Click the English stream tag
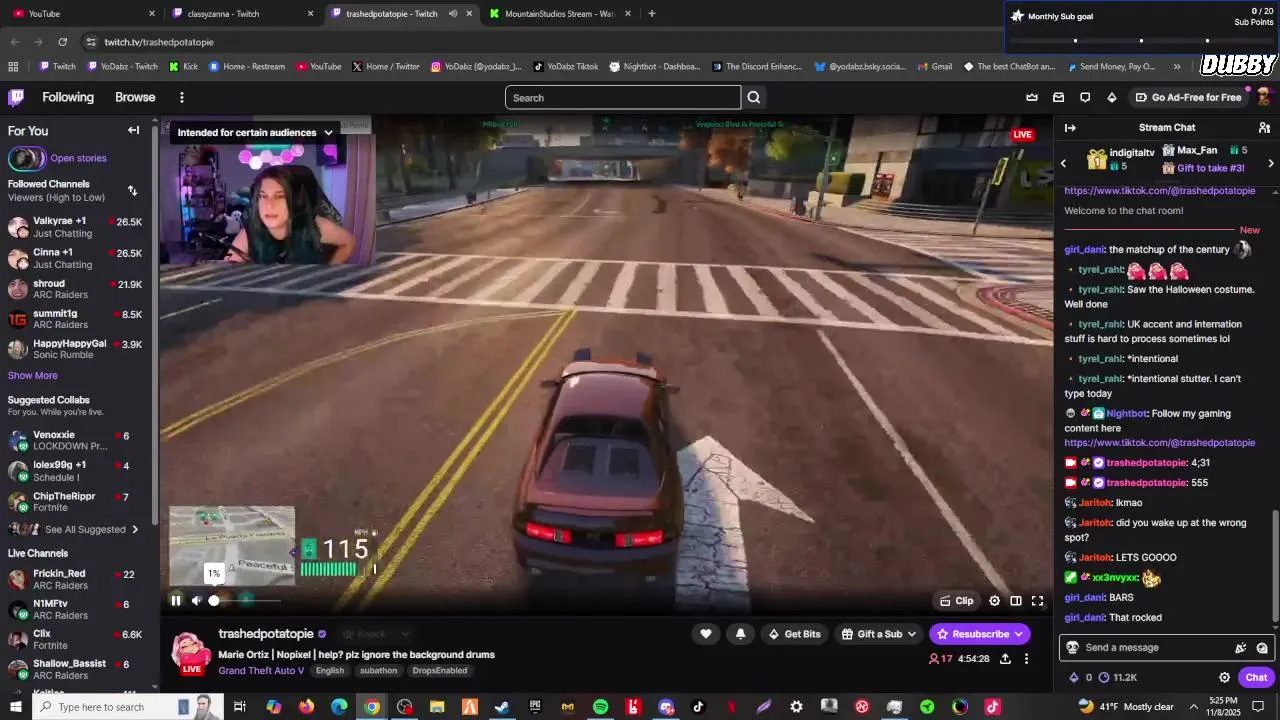The width and height of the screenshot is (1280, 720). 330,671
